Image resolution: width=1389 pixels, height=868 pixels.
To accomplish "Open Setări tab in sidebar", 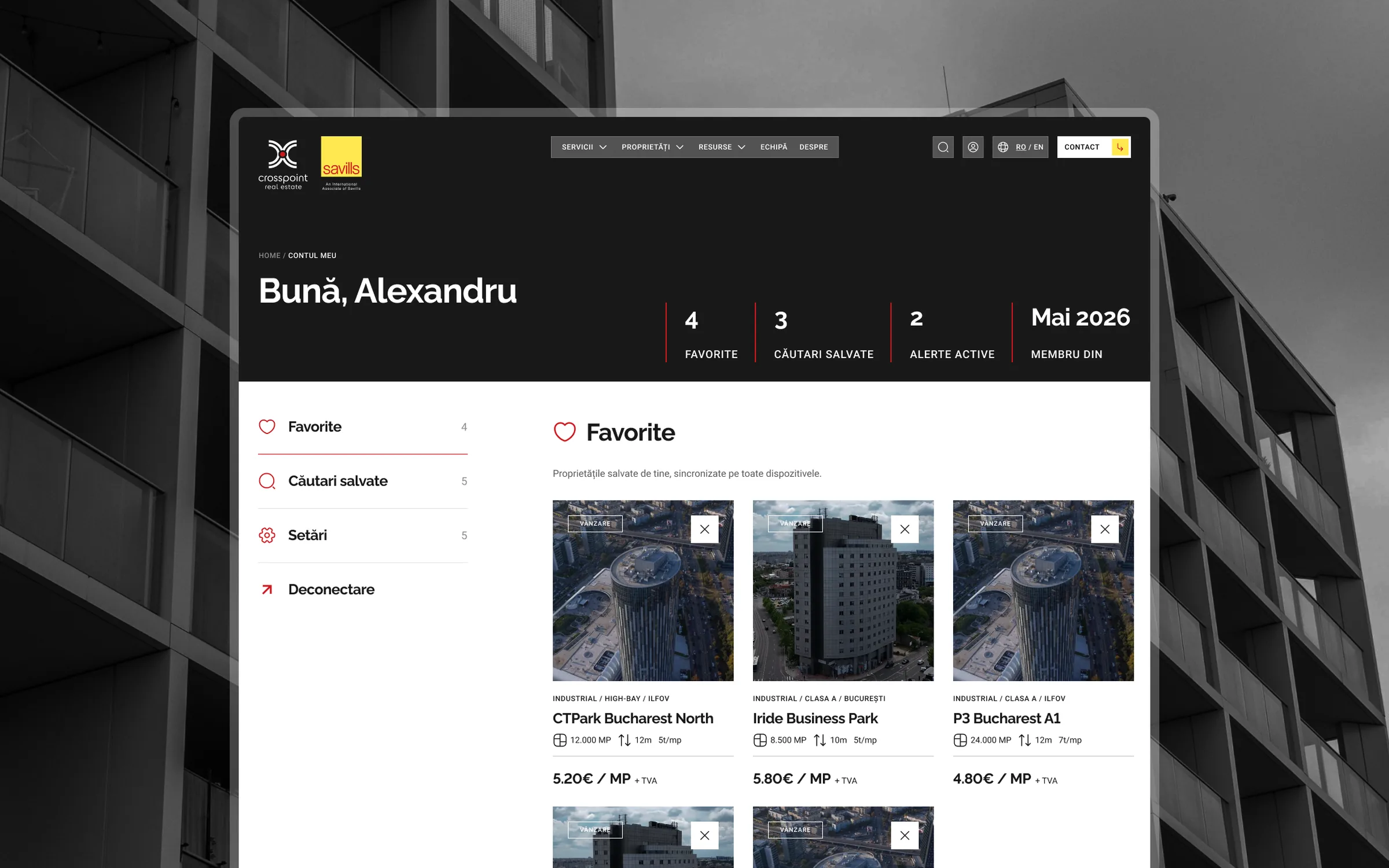I will click(x=363, y=535).
